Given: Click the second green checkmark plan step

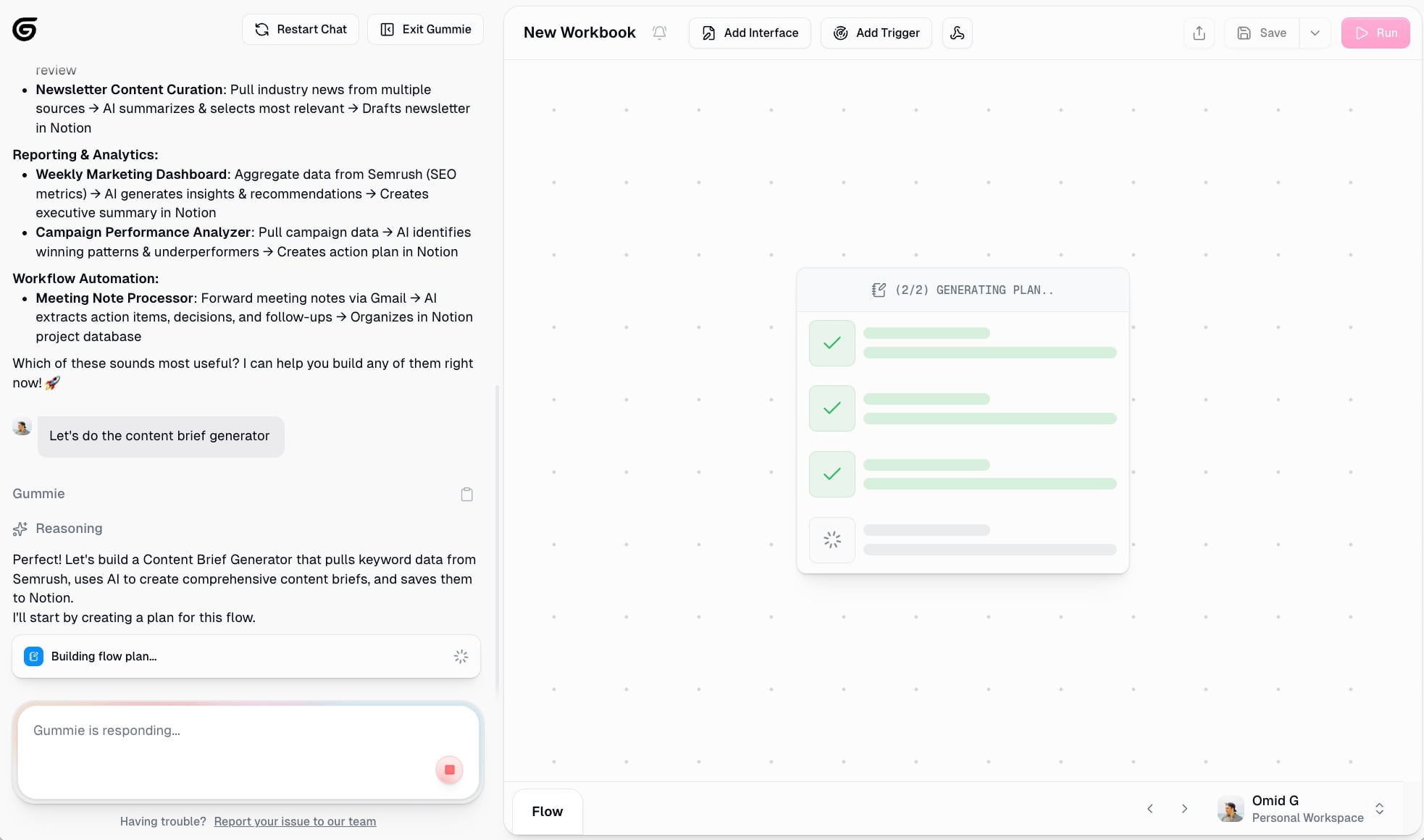Looking at the screenshot, I should point(832,408).
